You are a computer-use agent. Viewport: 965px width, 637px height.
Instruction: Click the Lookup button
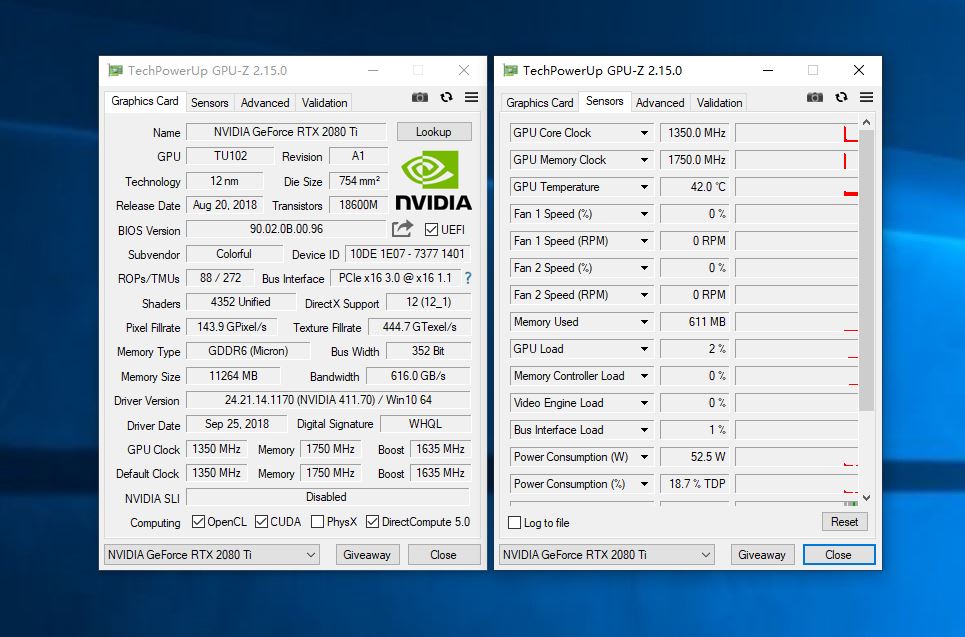[x=434, y=131]
